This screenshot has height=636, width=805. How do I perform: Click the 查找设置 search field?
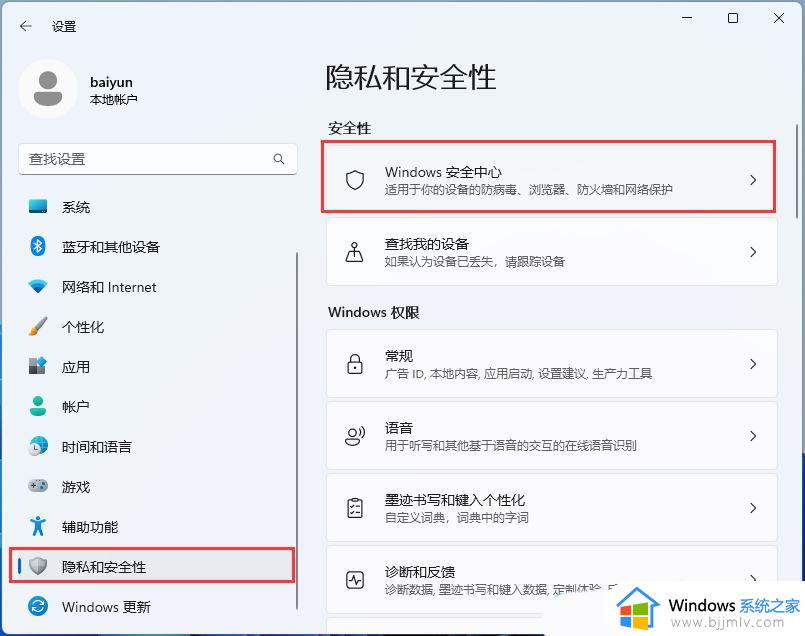(158, 159)
